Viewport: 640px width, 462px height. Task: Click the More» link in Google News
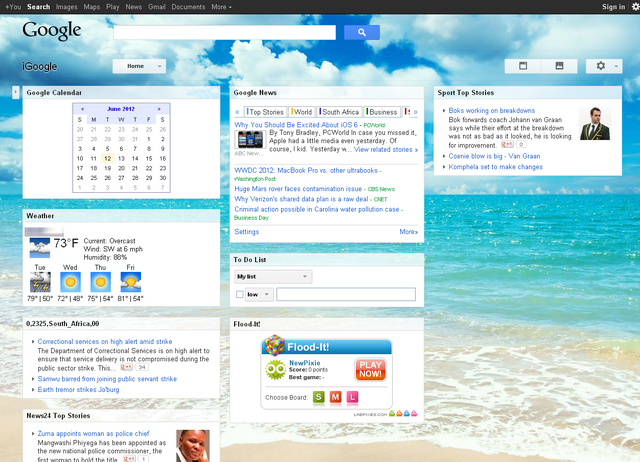click(409, 232)
